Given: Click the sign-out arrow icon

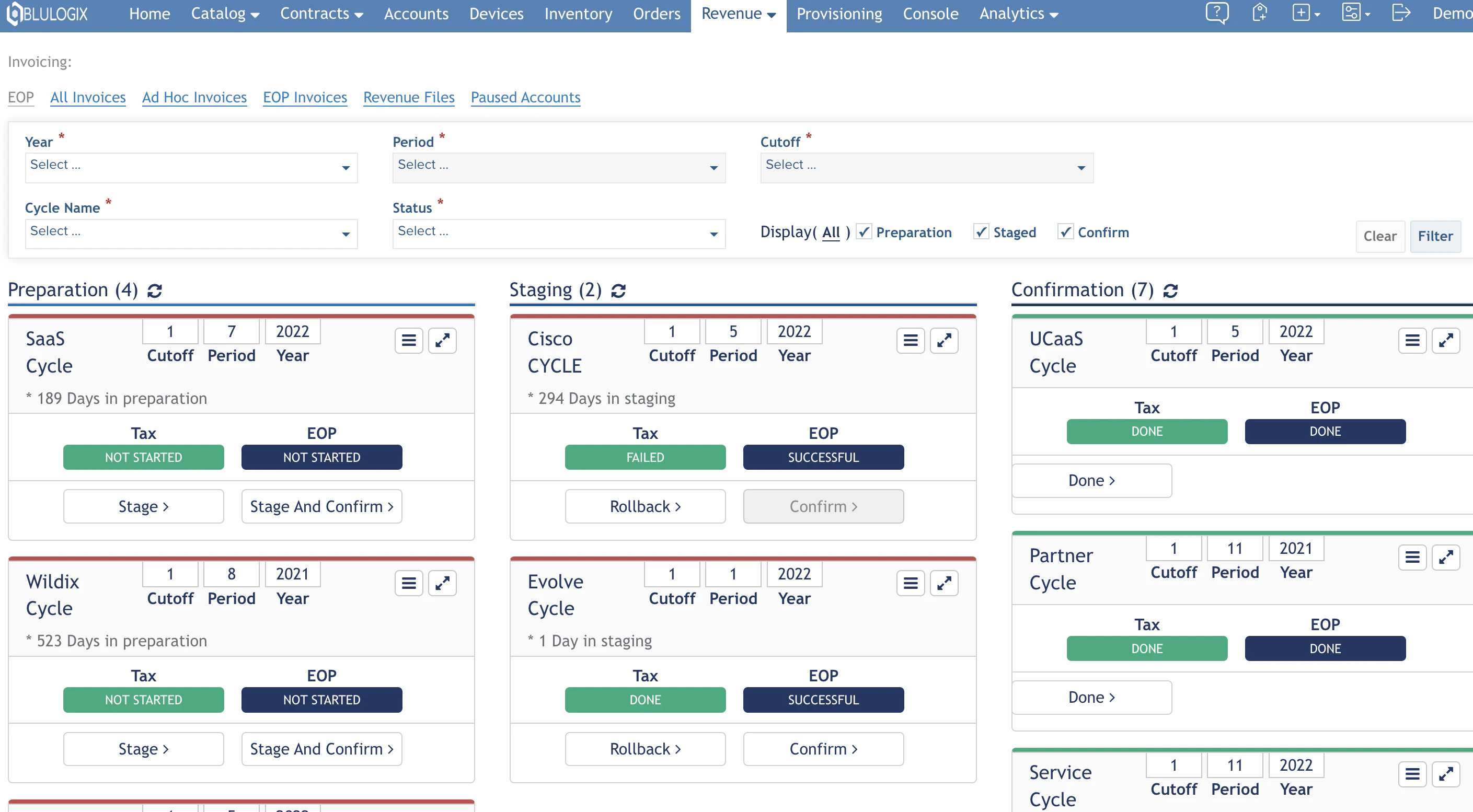Looking at the screenshot, I should [1401, 13].
